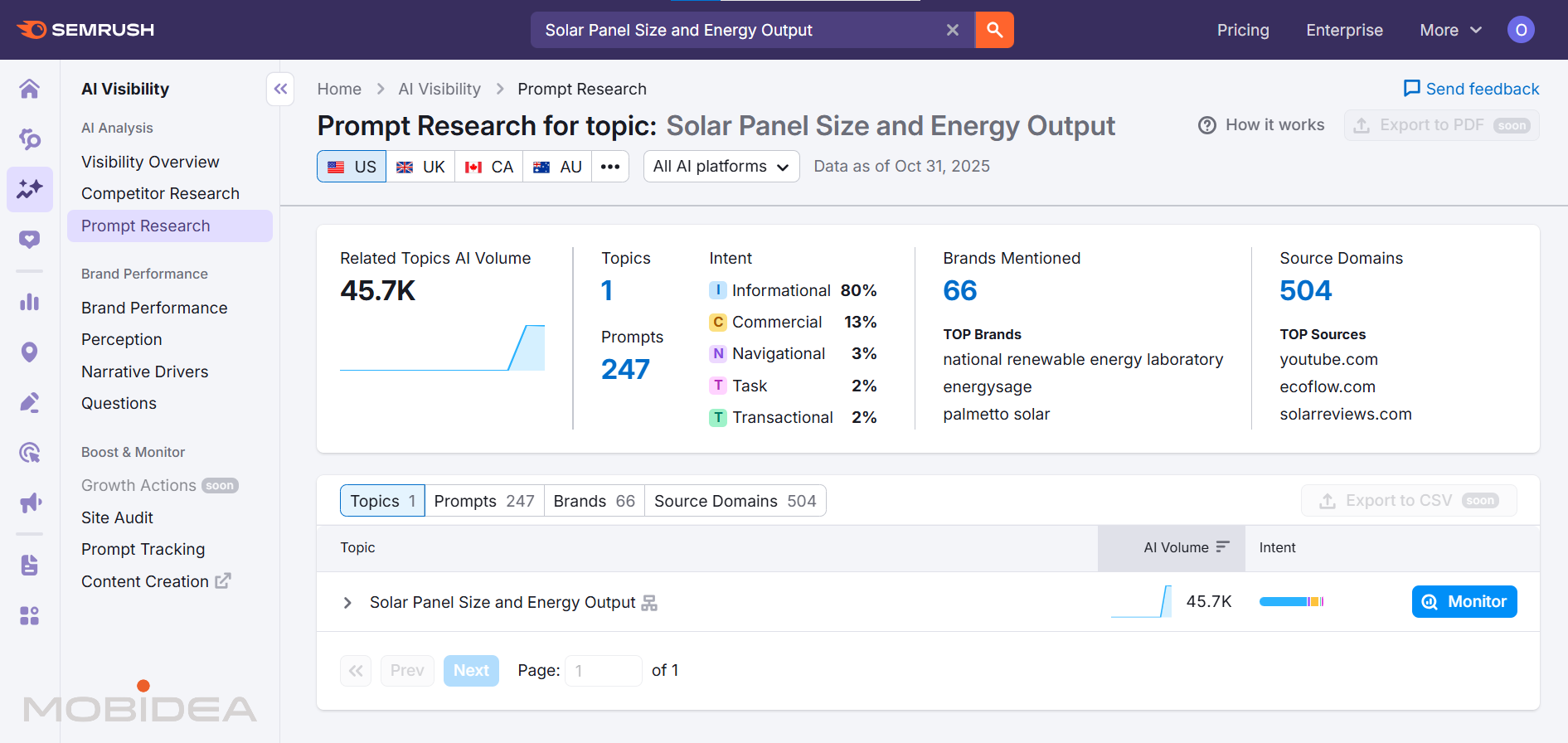Select the US country filter
Image resolution: width=1568 pixels, height=743 pixels.
click(352, 167)
